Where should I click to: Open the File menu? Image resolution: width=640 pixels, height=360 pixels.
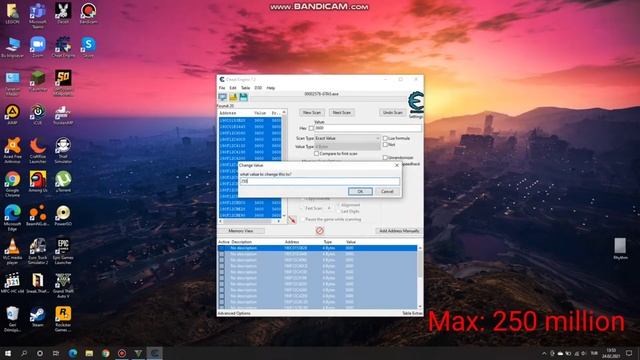click(x=222, y=88)
